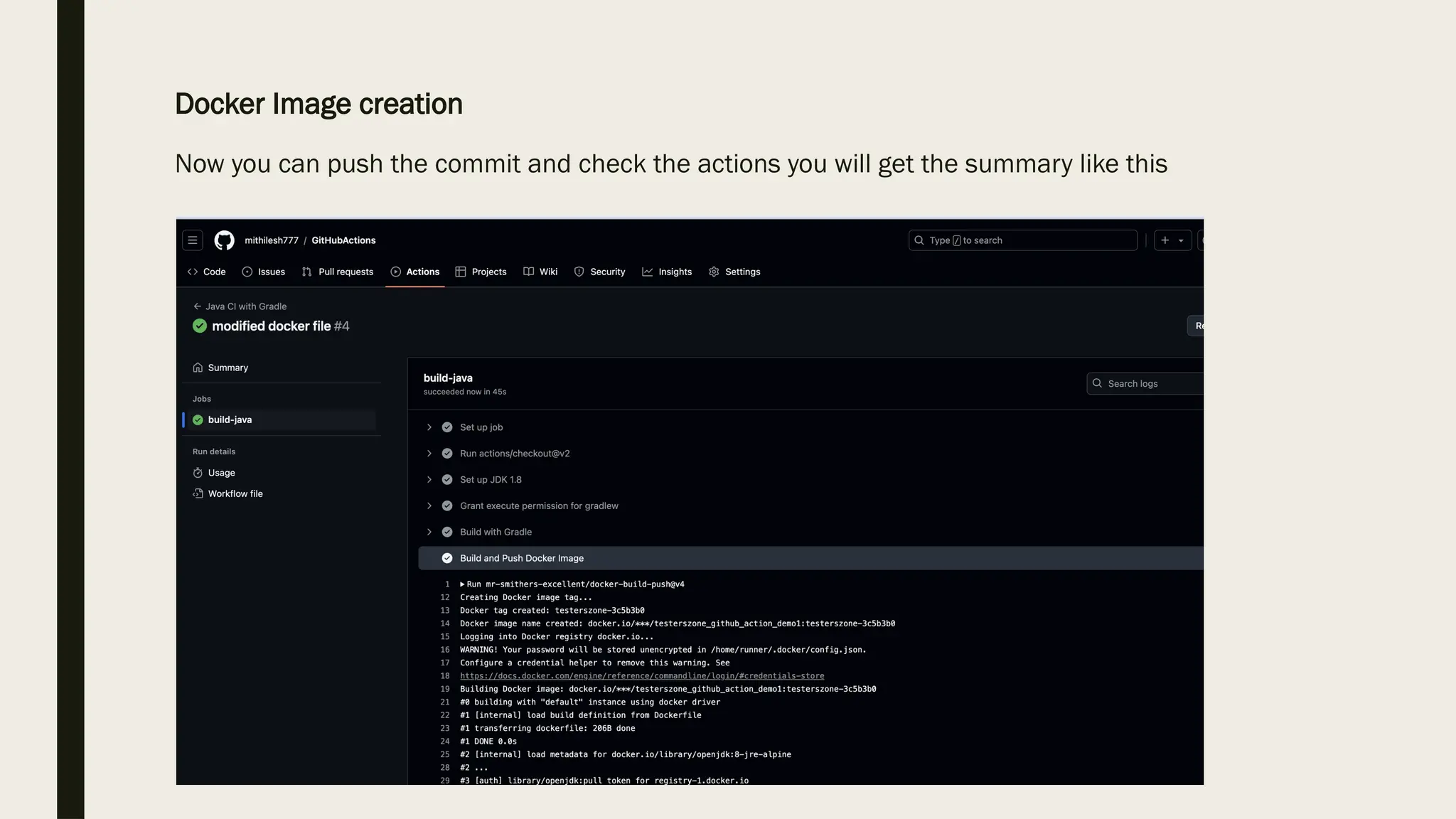Expand the Run actions/checkout@v2 step
This screenshot has width=1456, height=819.
coord(429,454)
